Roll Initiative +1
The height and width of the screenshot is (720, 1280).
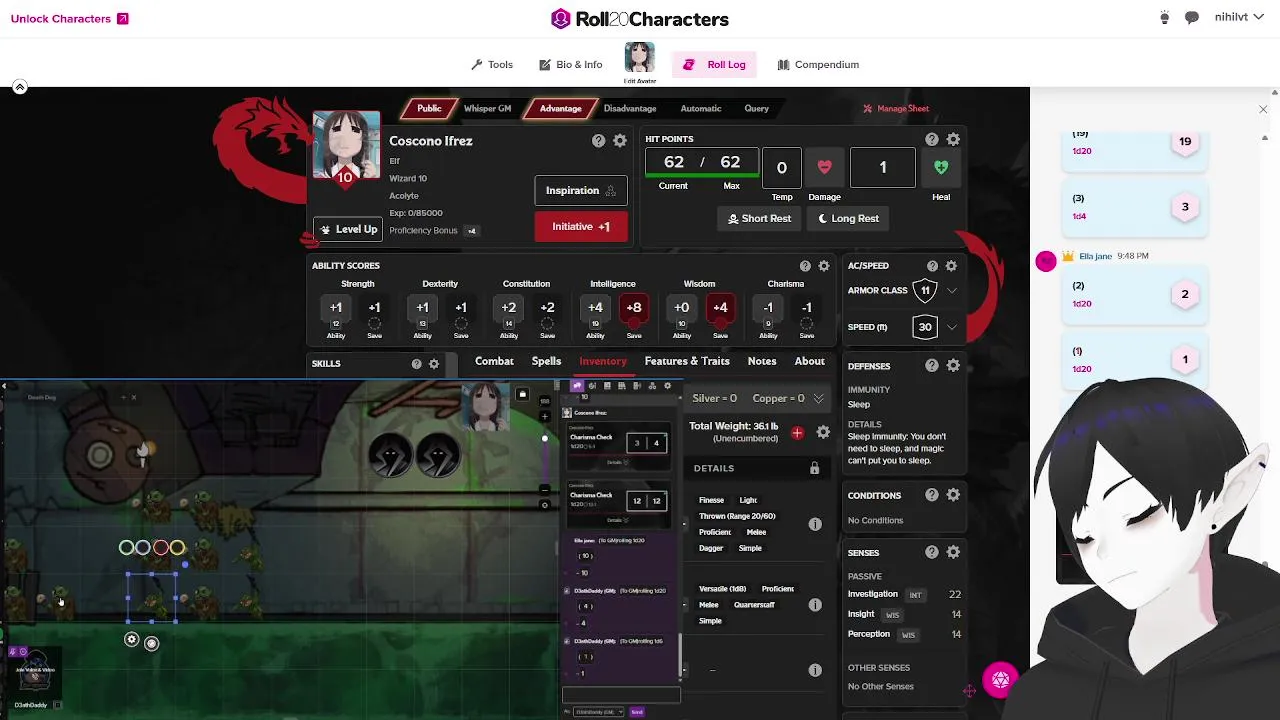pyautogui.click(x=581, y=226)
